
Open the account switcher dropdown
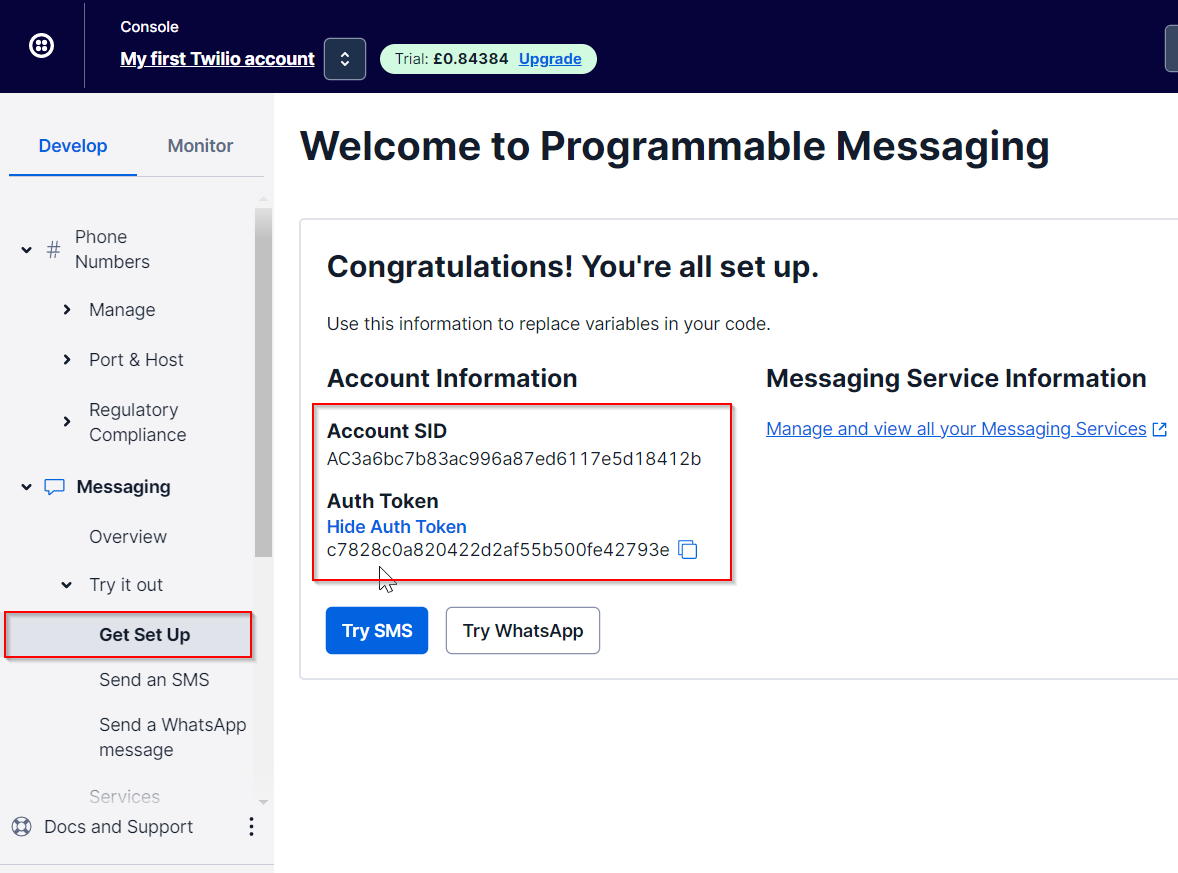point(344,59)
